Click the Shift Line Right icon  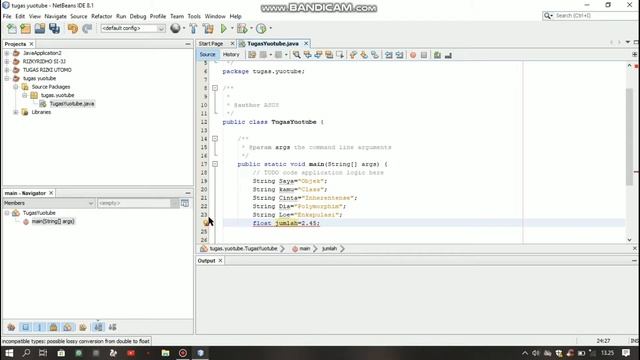point(399,55)
